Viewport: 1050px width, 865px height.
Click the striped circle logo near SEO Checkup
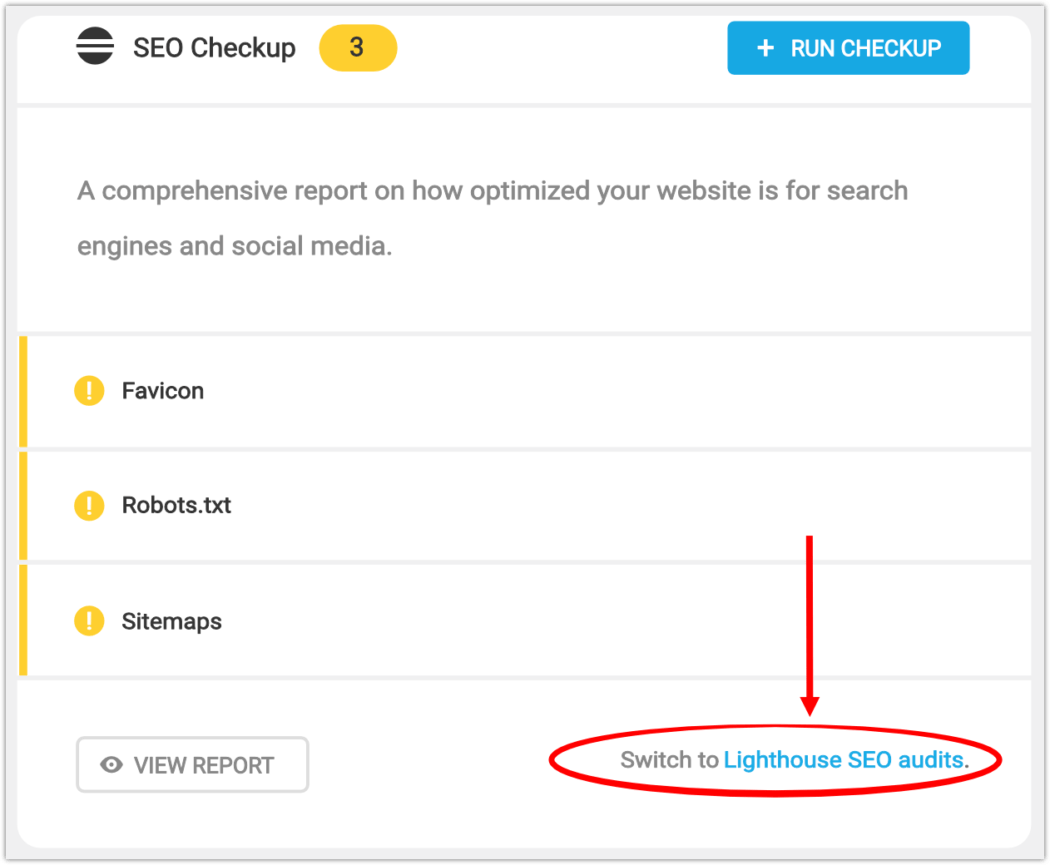point(95,47)
